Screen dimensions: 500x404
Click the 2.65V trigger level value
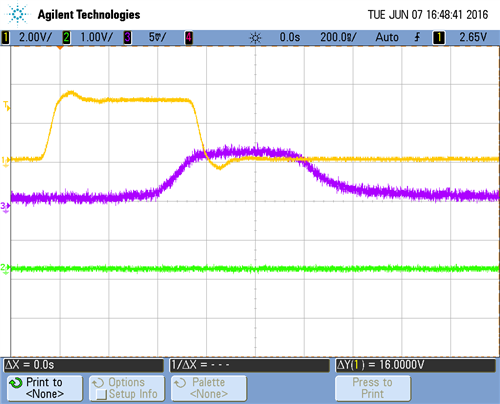click(473, 37)
